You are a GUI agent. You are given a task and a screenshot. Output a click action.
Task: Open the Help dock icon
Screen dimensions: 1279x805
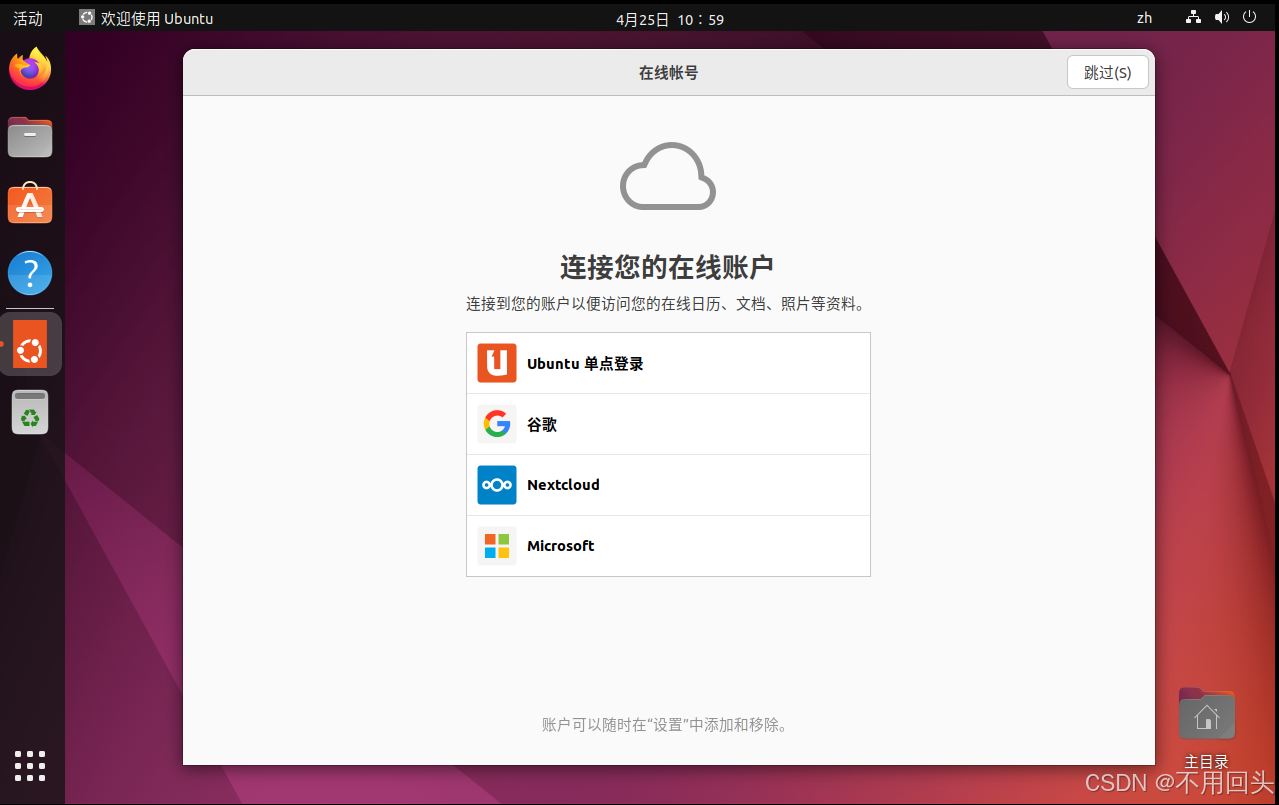[x=30, y=273]
